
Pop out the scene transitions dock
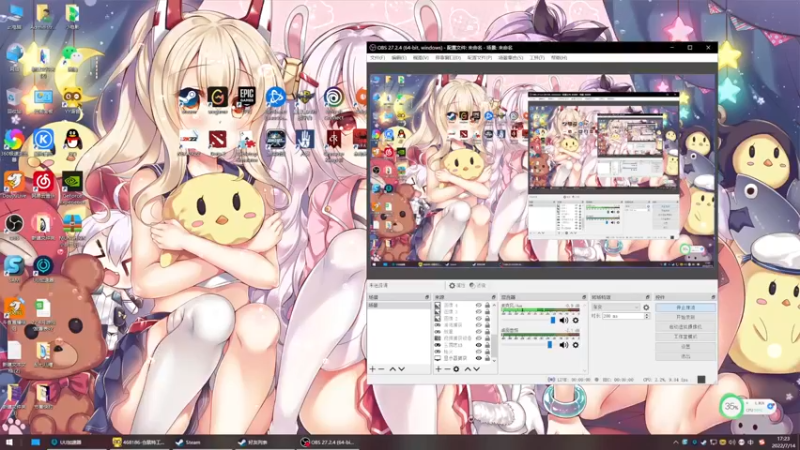tap(647, 297)
